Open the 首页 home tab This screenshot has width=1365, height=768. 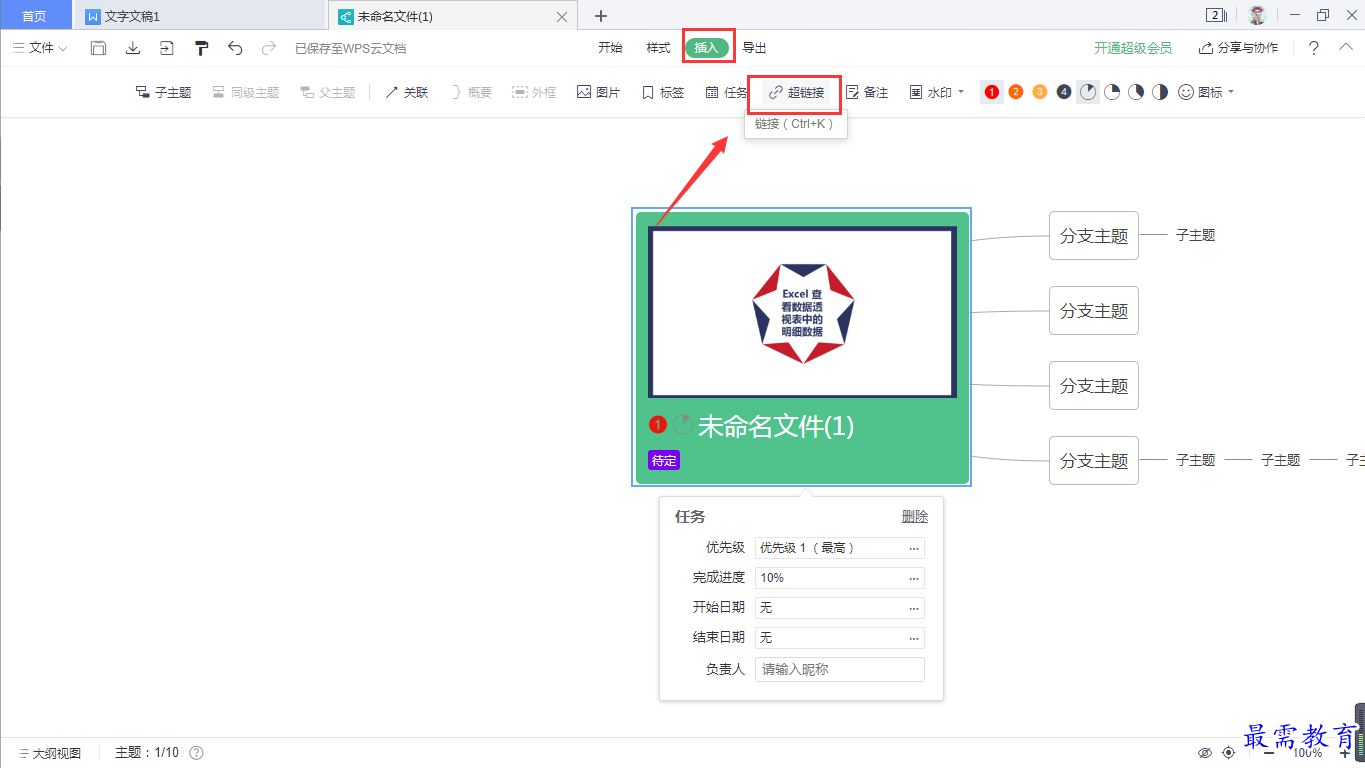coord(34,16)
